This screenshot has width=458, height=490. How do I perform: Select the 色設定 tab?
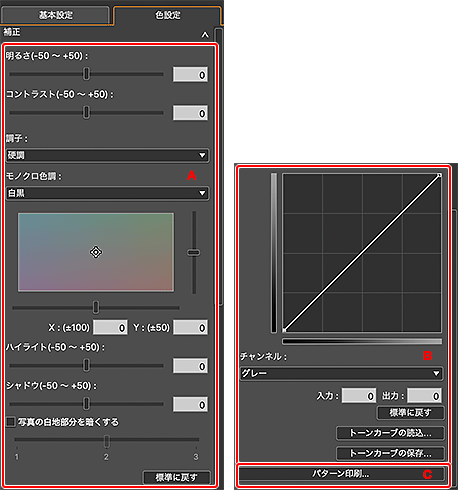tap(168, 15)
